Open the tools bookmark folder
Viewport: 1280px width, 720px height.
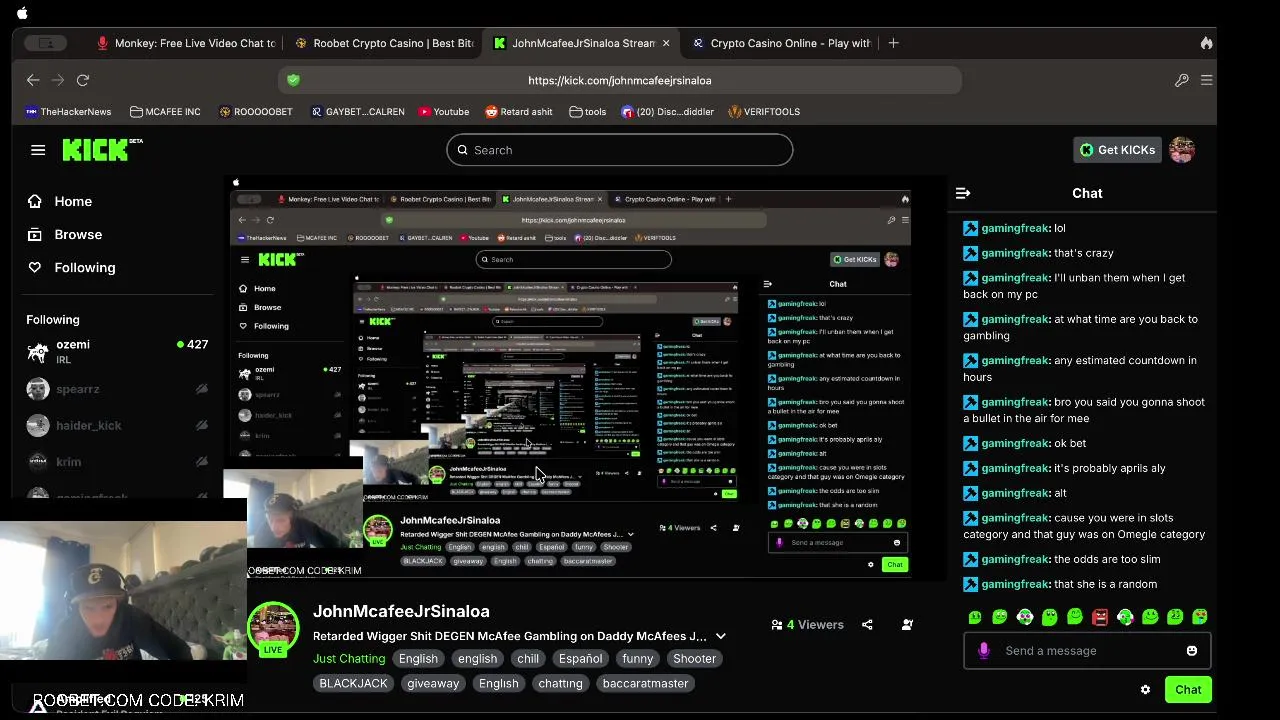pyautogui.click(x=588, y=112)
